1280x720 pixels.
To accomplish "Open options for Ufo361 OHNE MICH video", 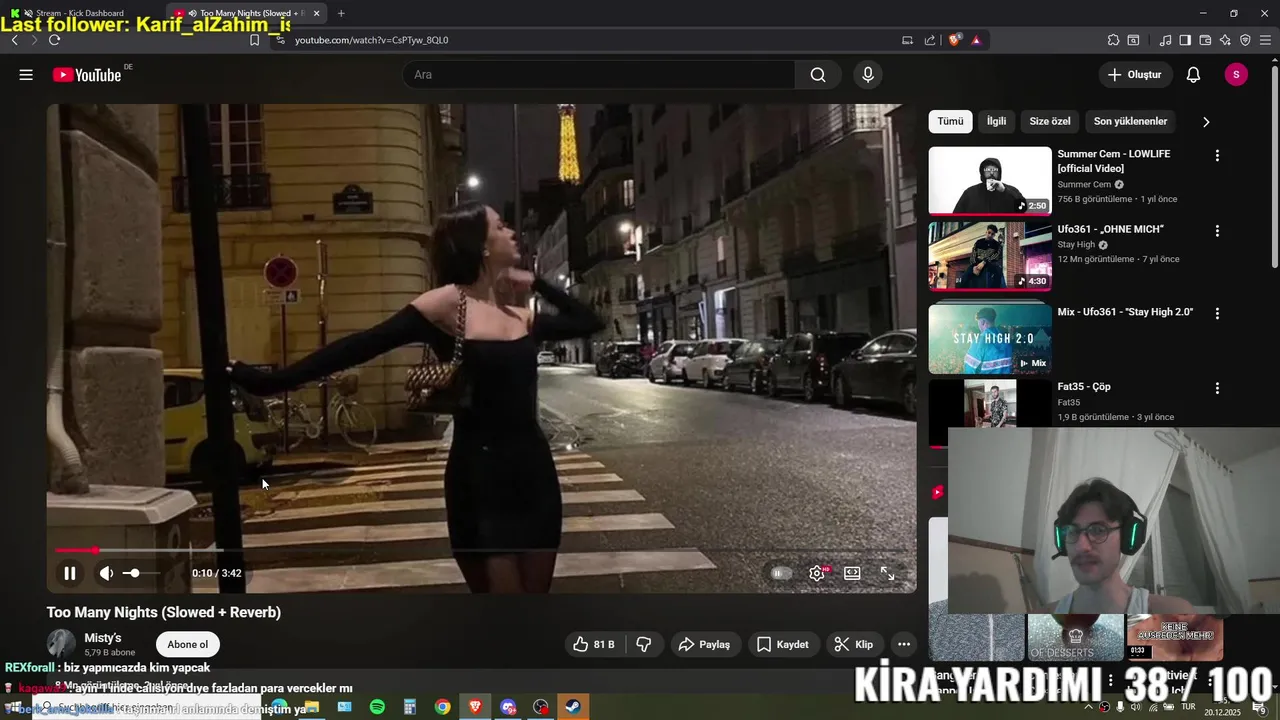I will coord(1217,231).
